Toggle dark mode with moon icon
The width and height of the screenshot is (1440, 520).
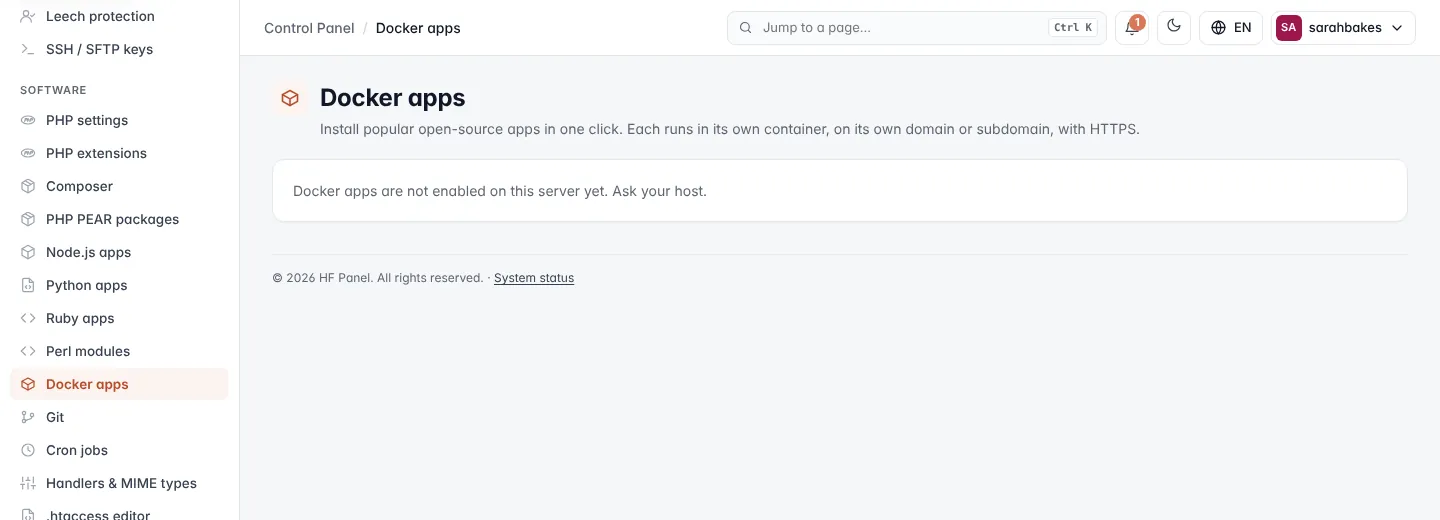coord(1174,27)
